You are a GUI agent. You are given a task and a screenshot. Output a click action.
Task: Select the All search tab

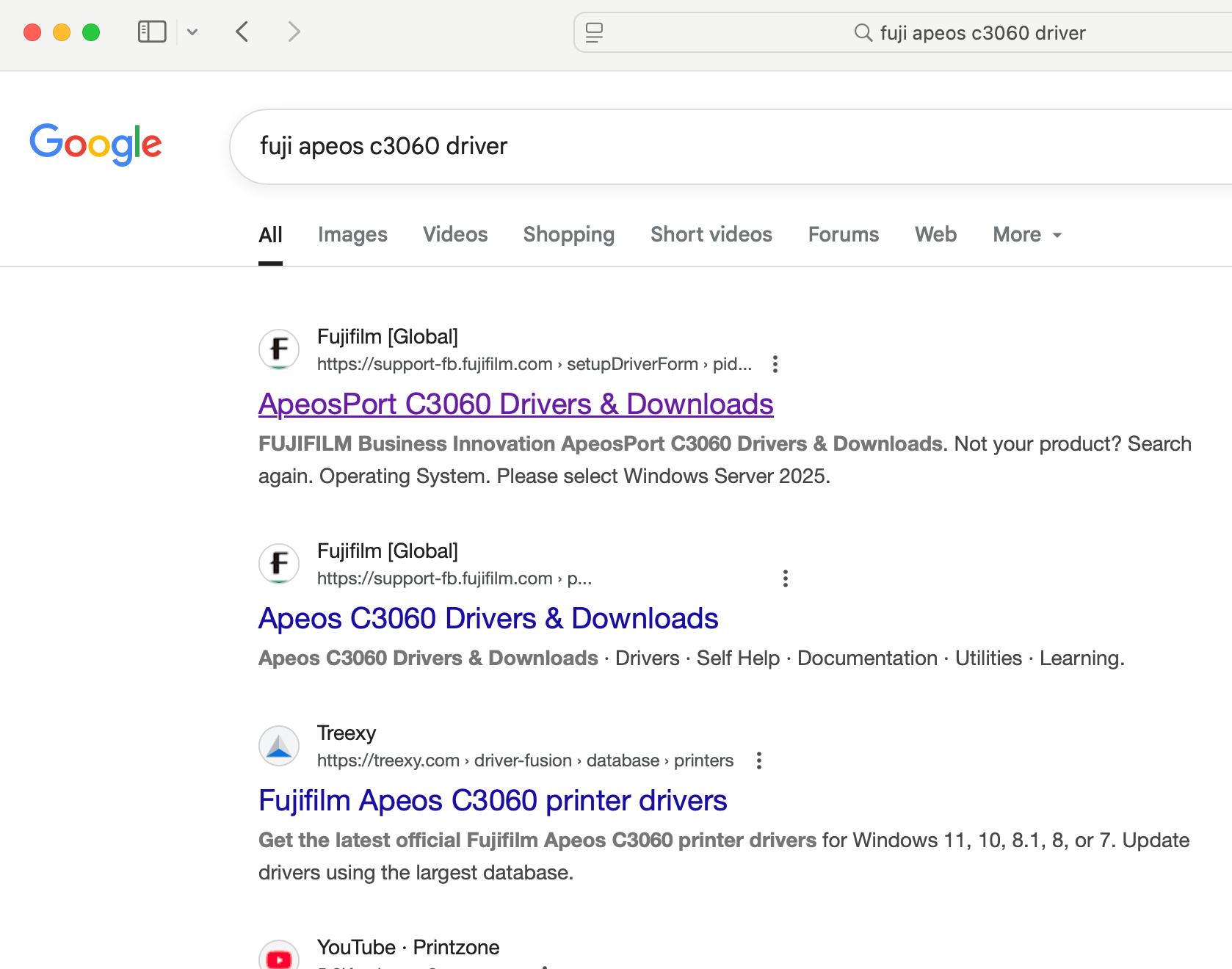point(270,235)
